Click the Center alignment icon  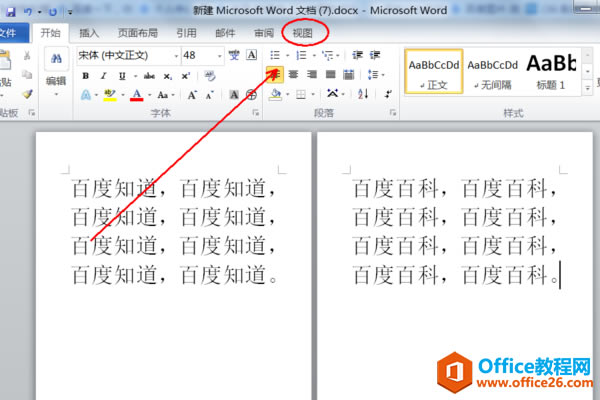(x=293, y=75)
